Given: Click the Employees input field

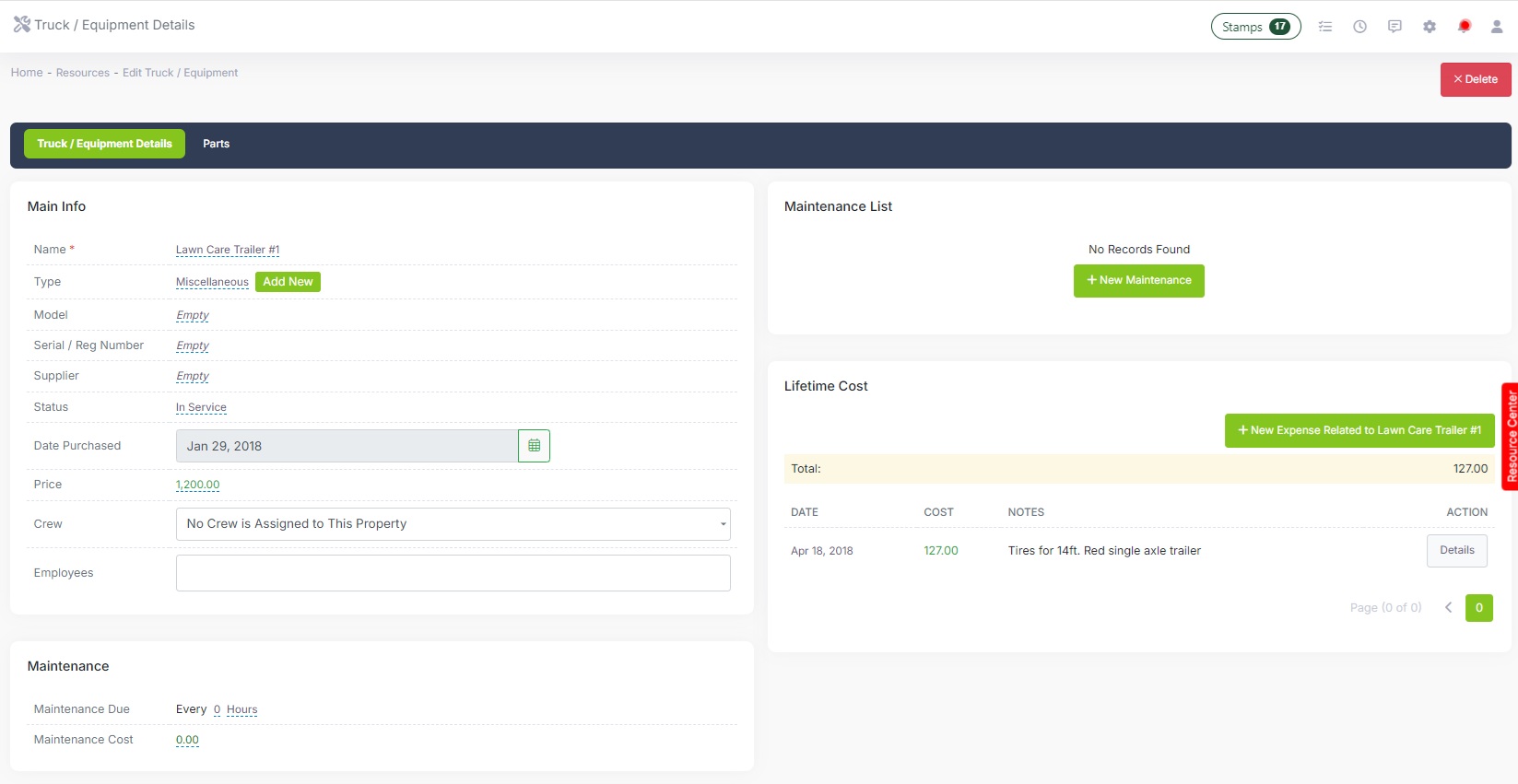Looking at the screenshot, I should click(x=453, y=573).
